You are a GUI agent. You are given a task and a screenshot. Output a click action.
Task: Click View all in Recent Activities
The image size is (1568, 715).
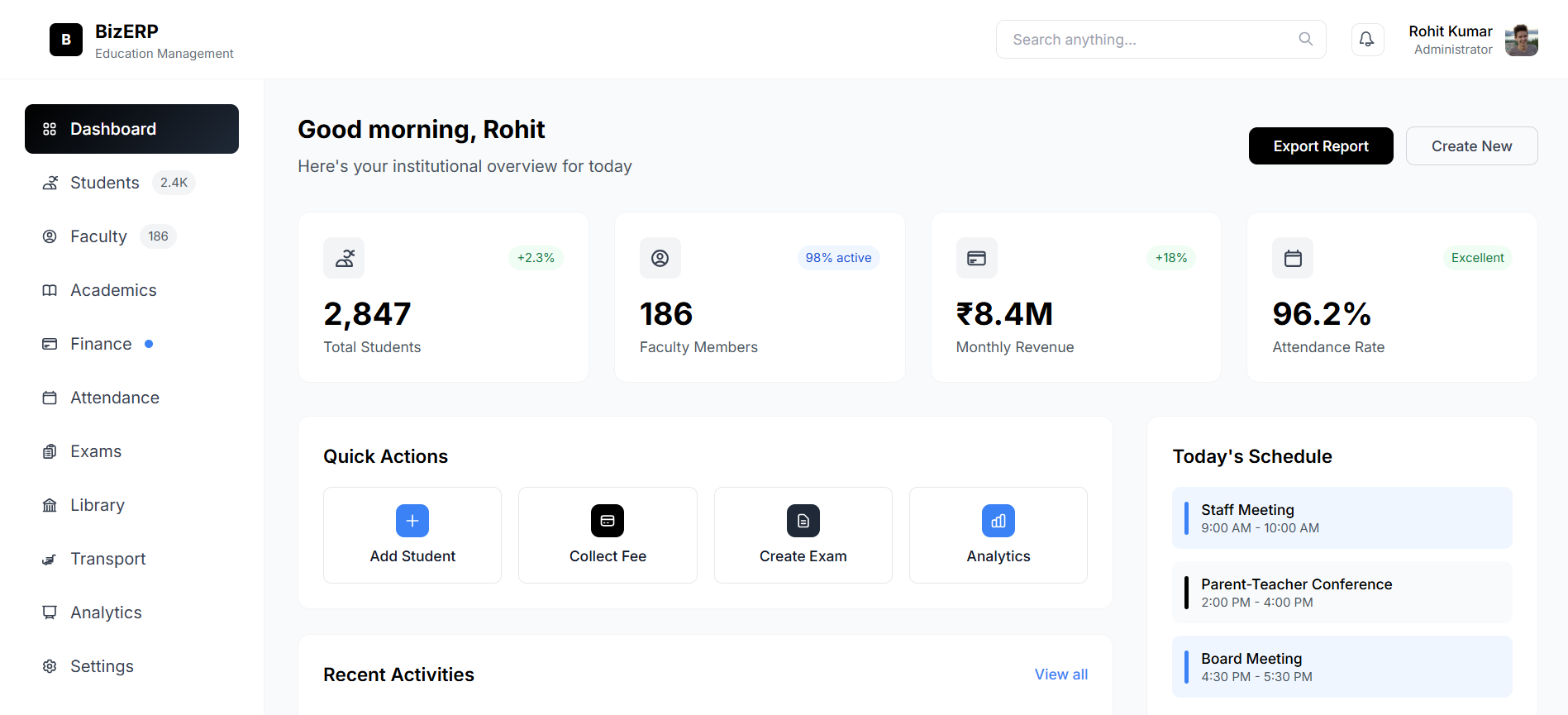pyautogui.click(x=1061, y=674)
